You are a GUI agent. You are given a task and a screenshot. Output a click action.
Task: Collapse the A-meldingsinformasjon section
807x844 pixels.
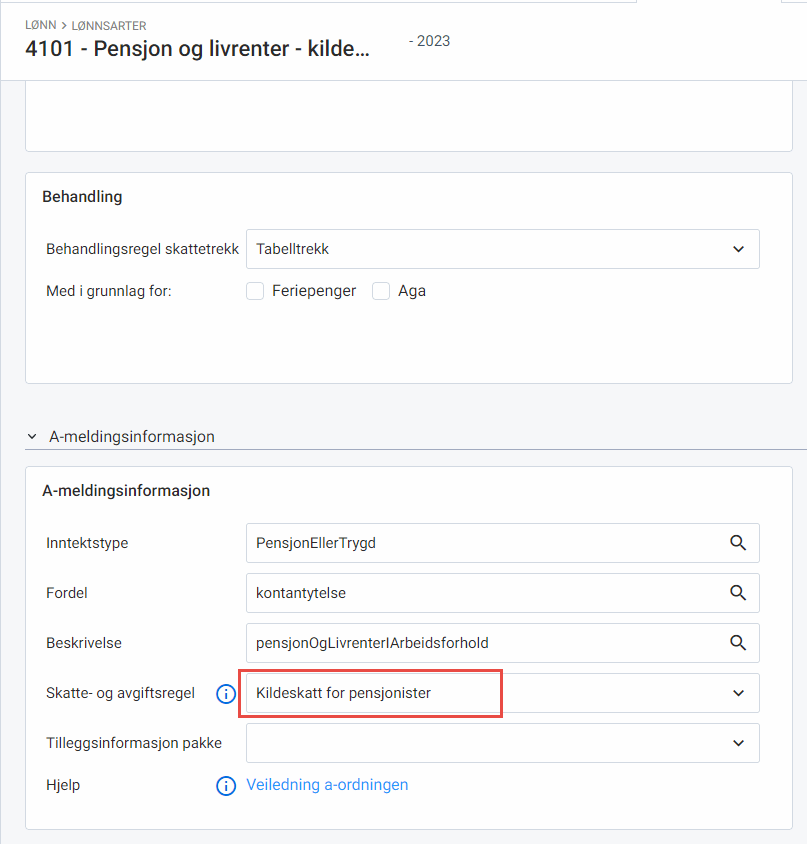pyautogui.click(x=30, y=436)
